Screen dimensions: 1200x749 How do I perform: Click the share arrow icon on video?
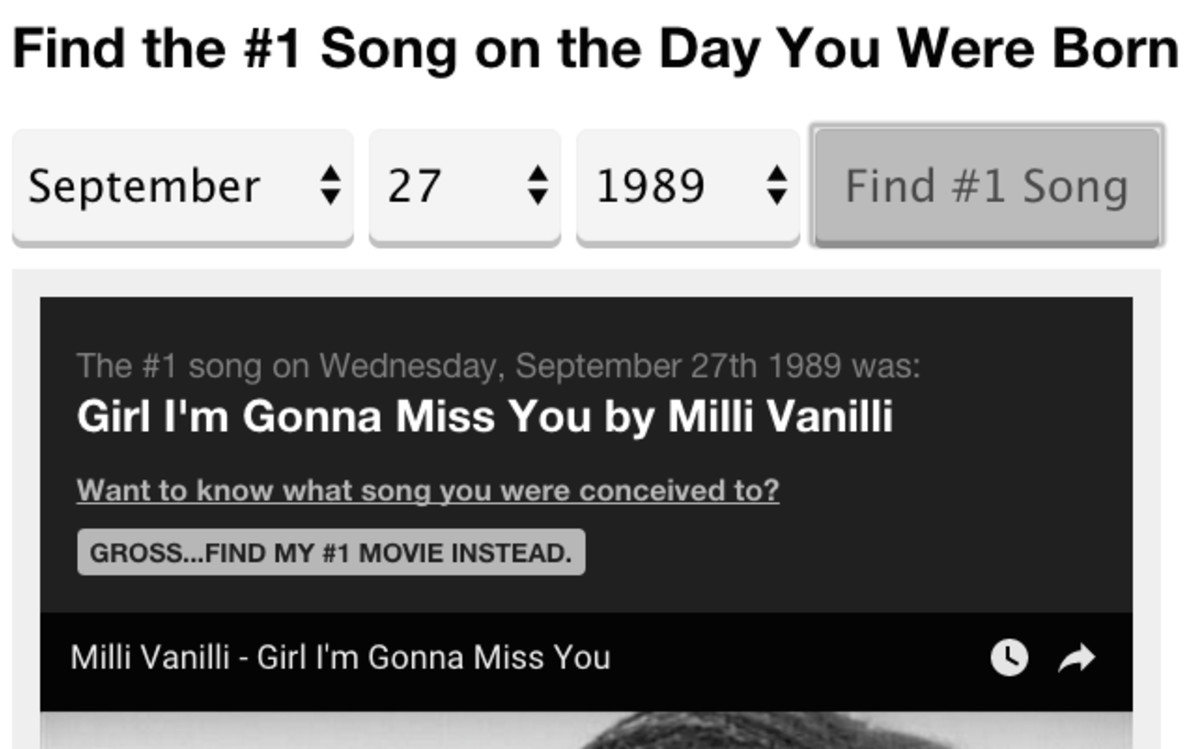click(x=1077, y=658)
